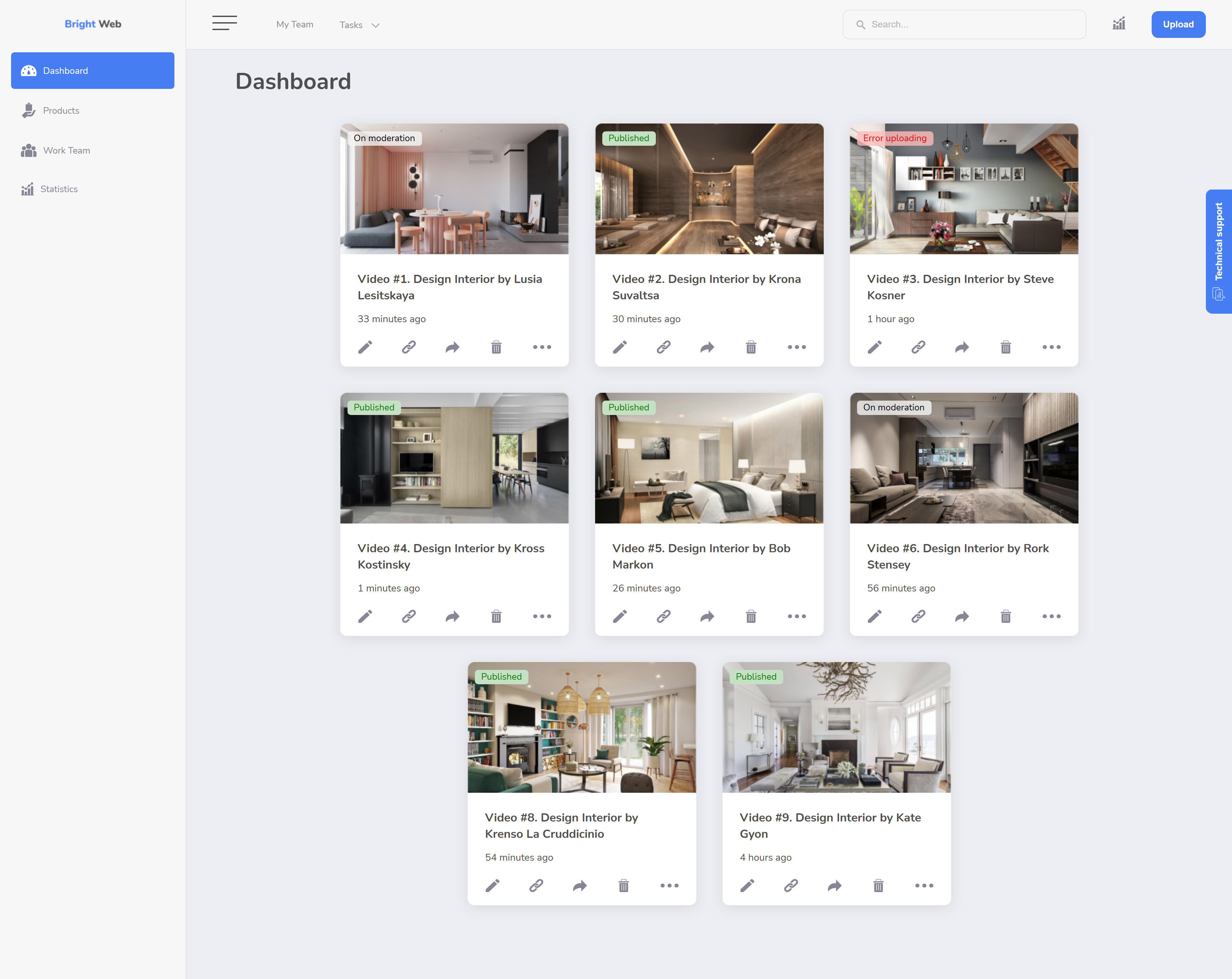Viewport: 1232px width, 979px height.
Task: Open more options on Video #6 card
Action: [x=1051, y=616]
